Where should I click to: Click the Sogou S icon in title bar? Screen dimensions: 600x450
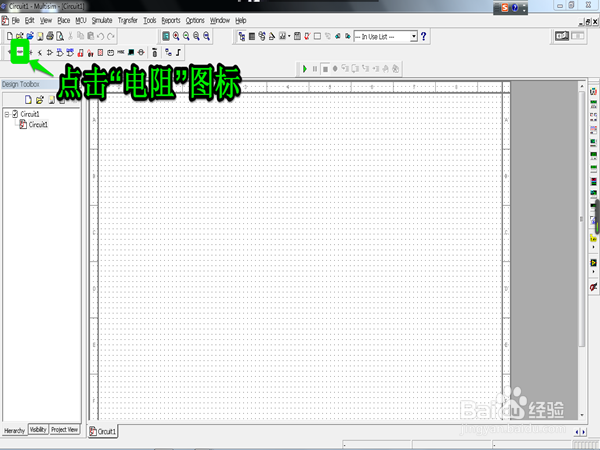coord(505,8)
